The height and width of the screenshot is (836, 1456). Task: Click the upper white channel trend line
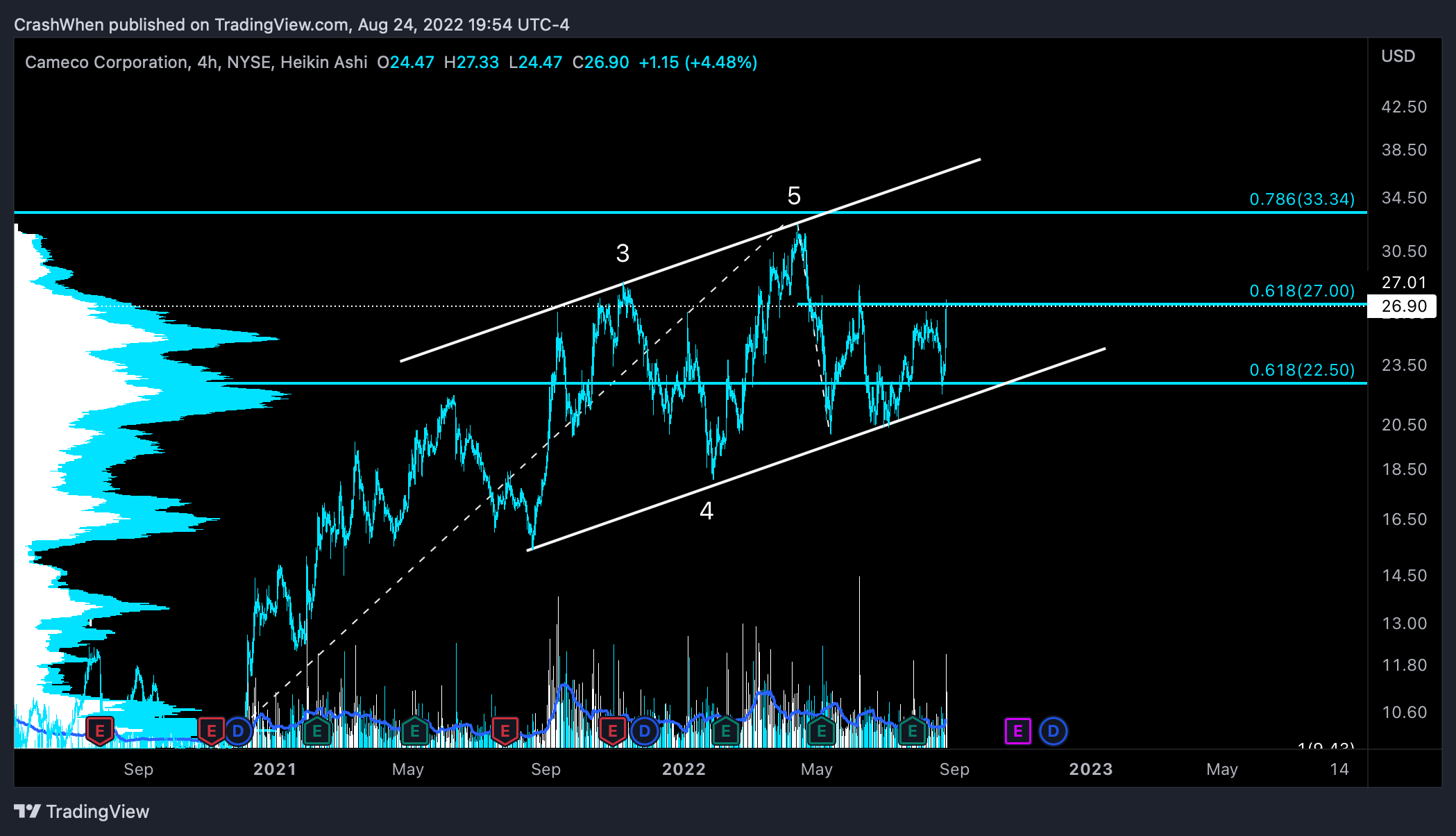pyautogui.click(x=691, y=260)
